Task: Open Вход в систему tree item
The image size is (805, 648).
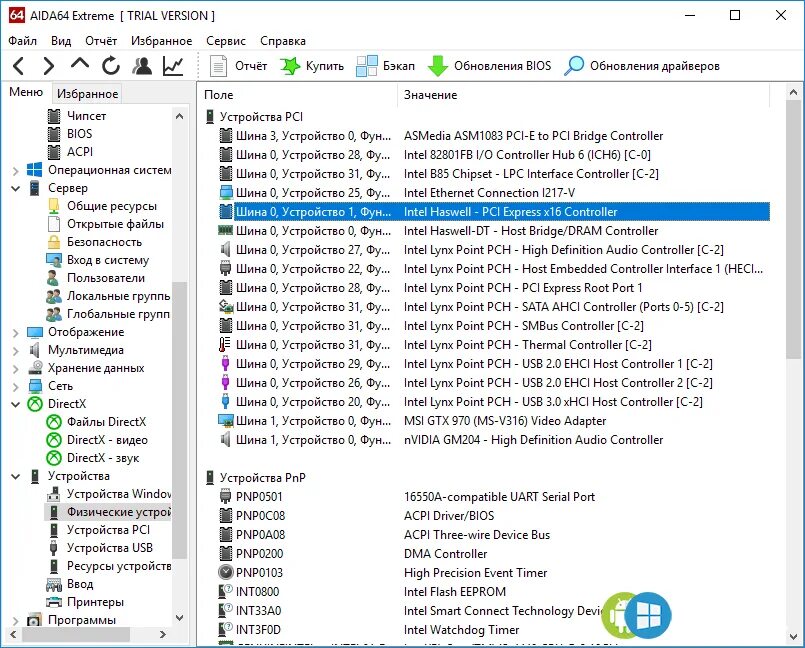Action: coord(108,260)
